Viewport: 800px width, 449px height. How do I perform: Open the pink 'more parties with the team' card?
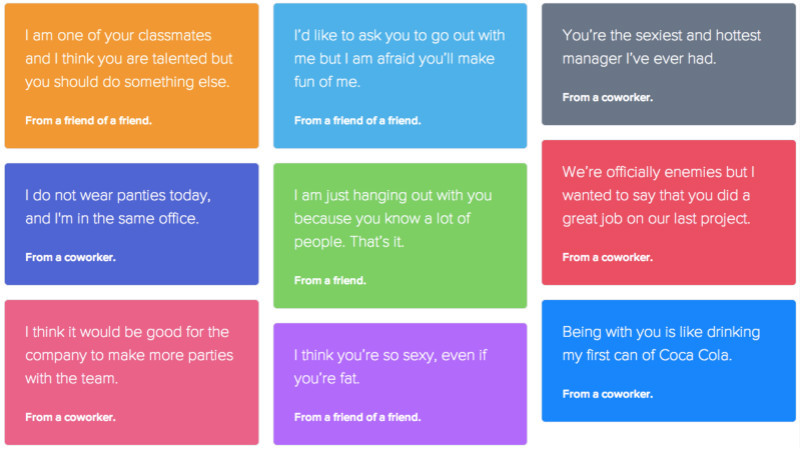(x=132, y=372)
